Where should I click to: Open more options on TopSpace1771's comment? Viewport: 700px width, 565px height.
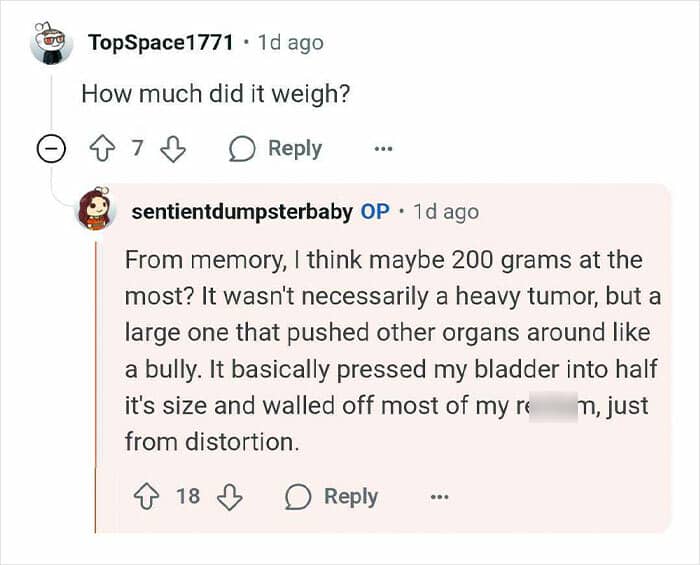click(383, 149)
